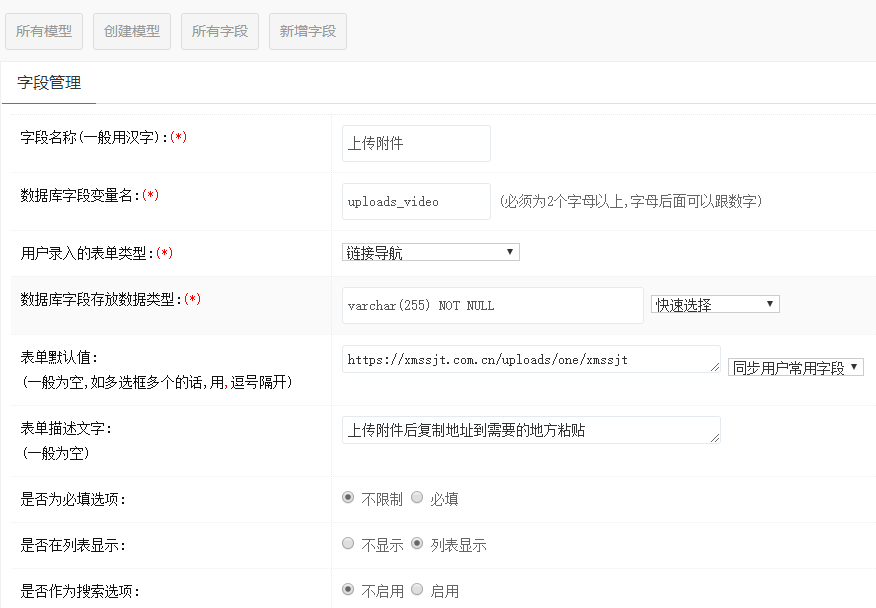Expand the 快速选择 dropdown

tap(715, 305)
